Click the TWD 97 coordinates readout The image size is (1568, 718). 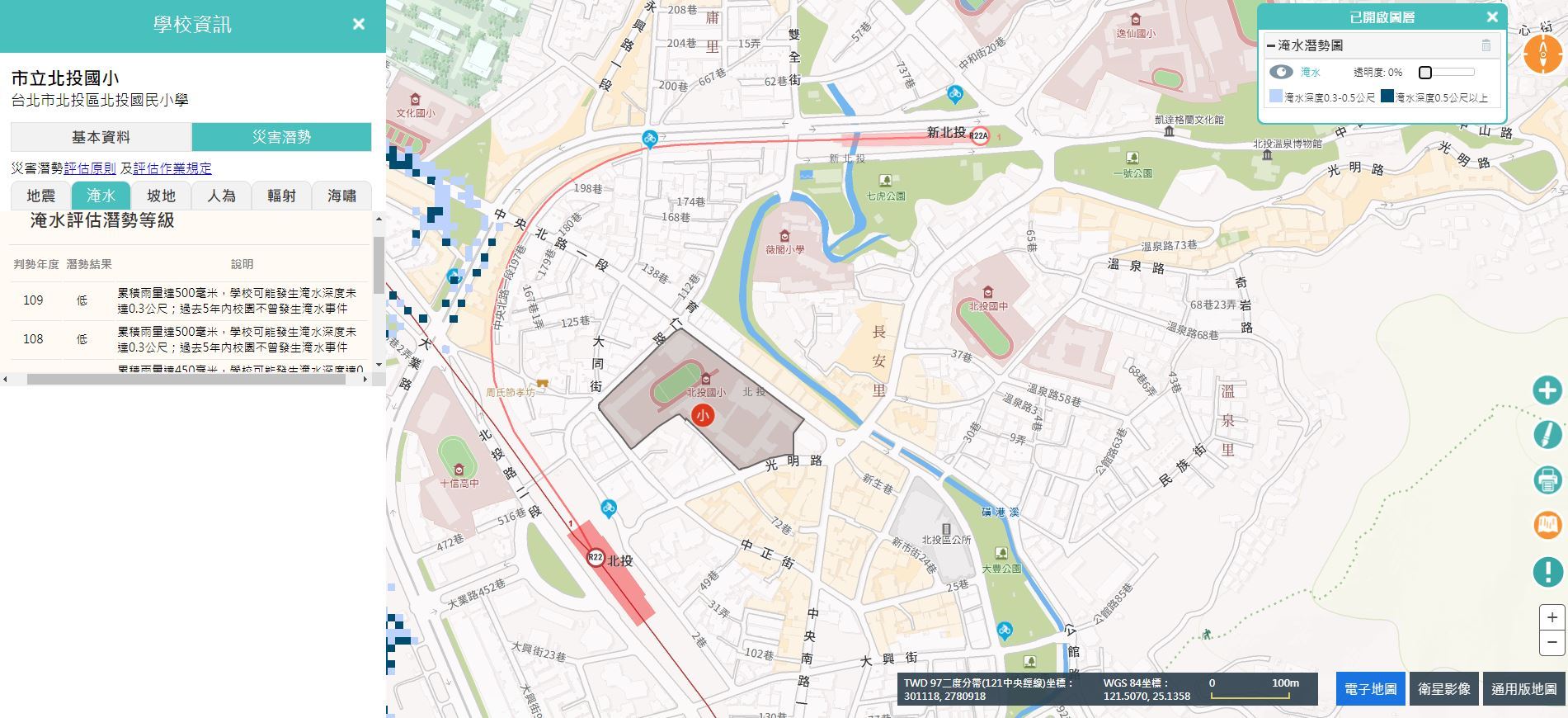tap(989, 689)
